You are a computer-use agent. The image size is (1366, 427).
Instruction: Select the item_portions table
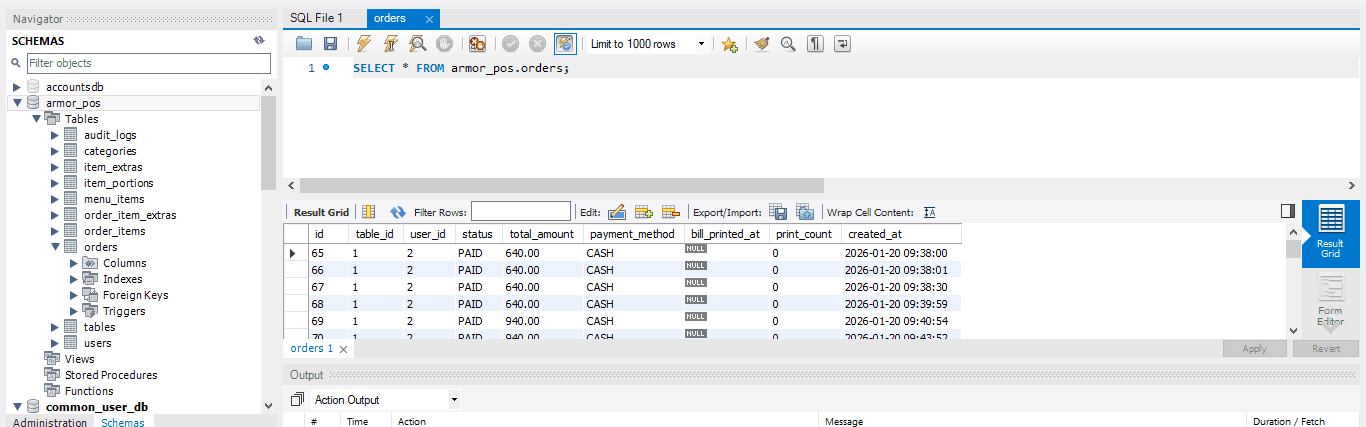[118, 183]
